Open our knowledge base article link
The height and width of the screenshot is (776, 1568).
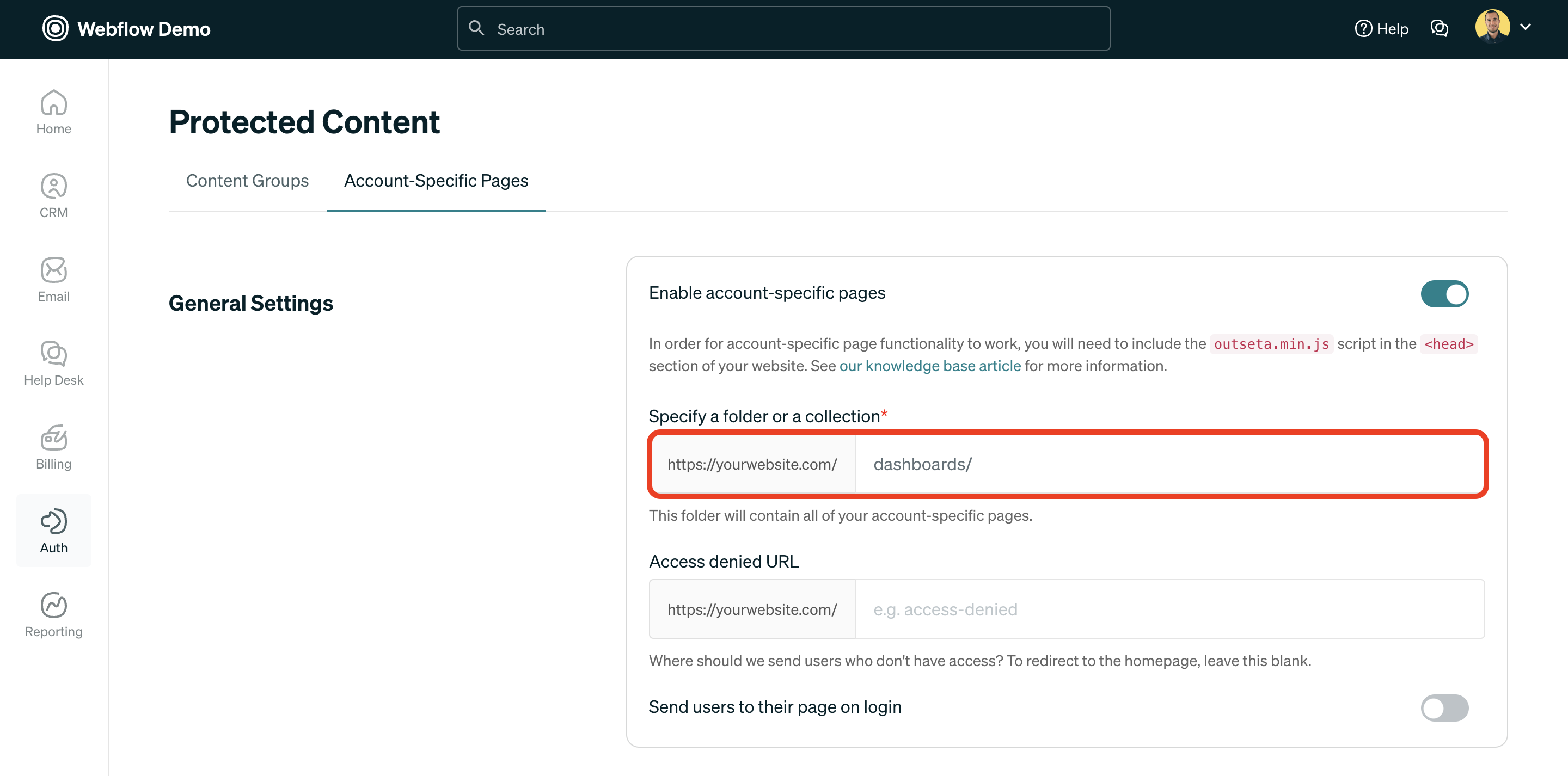tap(930, 366)
